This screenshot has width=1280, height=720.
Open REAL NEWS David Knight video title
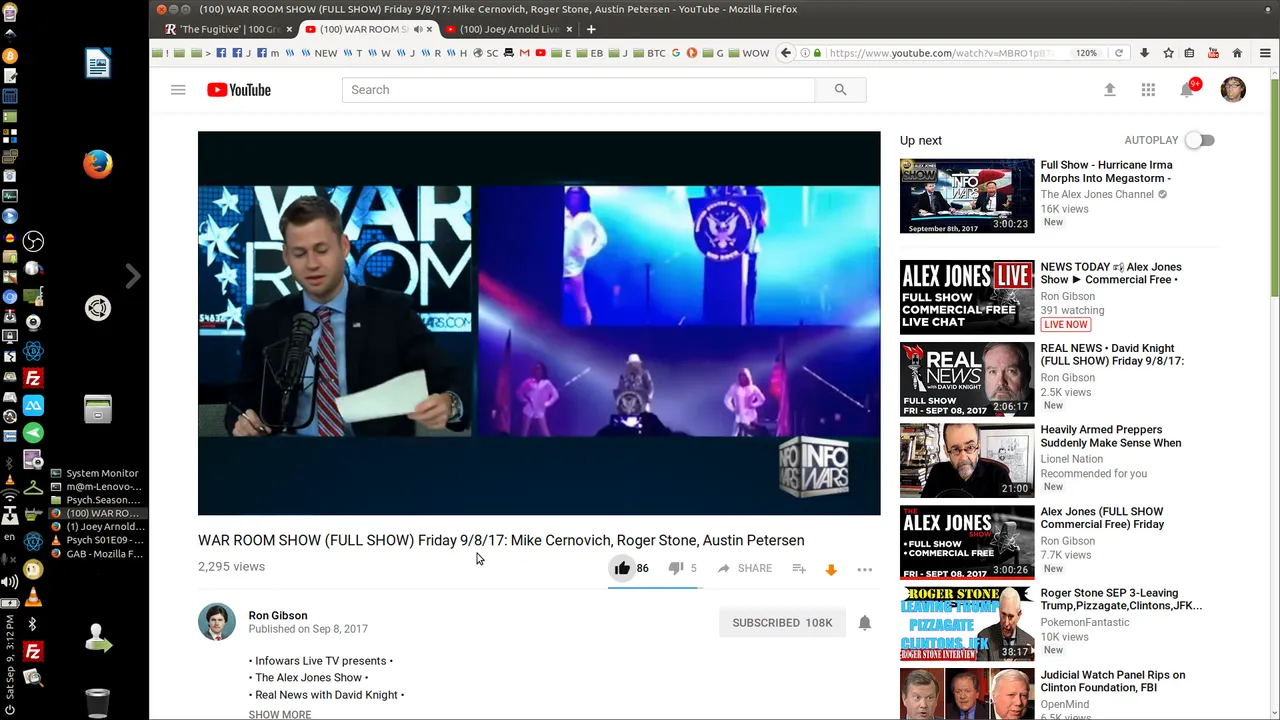1112,354
